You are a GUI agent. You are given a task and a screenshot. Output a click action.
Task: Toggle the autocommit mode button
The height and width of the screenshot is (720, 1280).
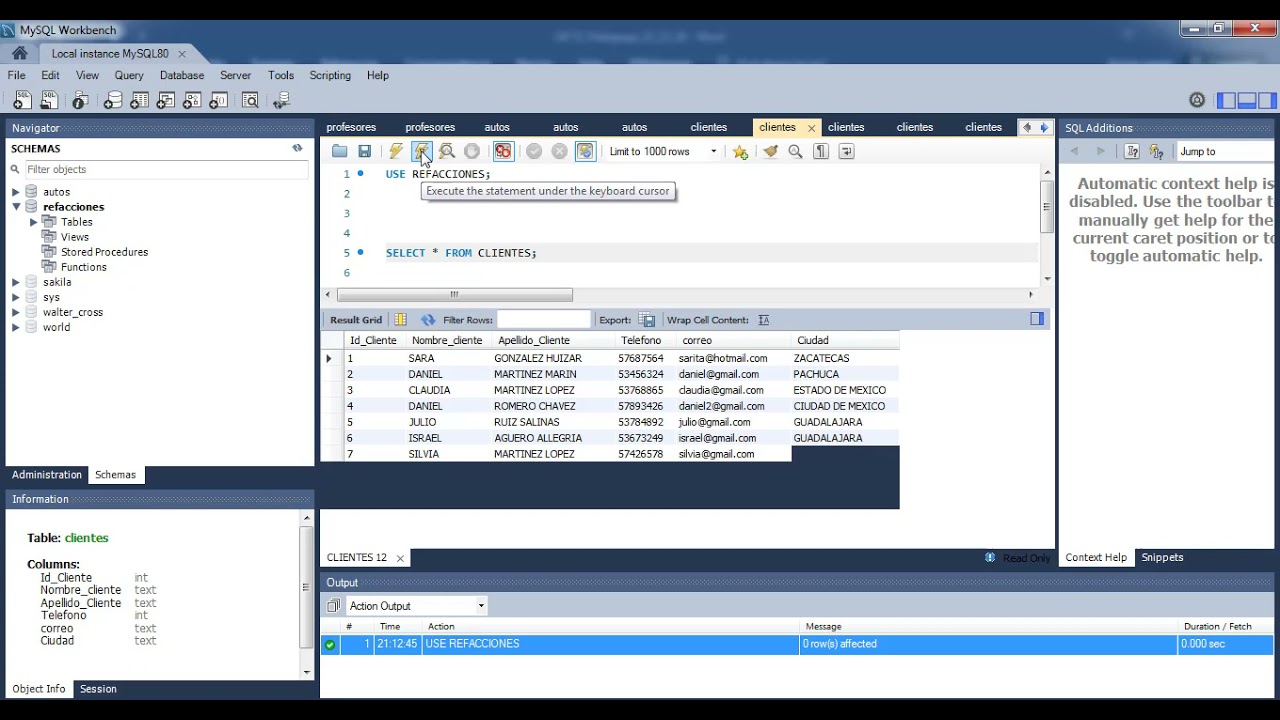coord(585,152)
